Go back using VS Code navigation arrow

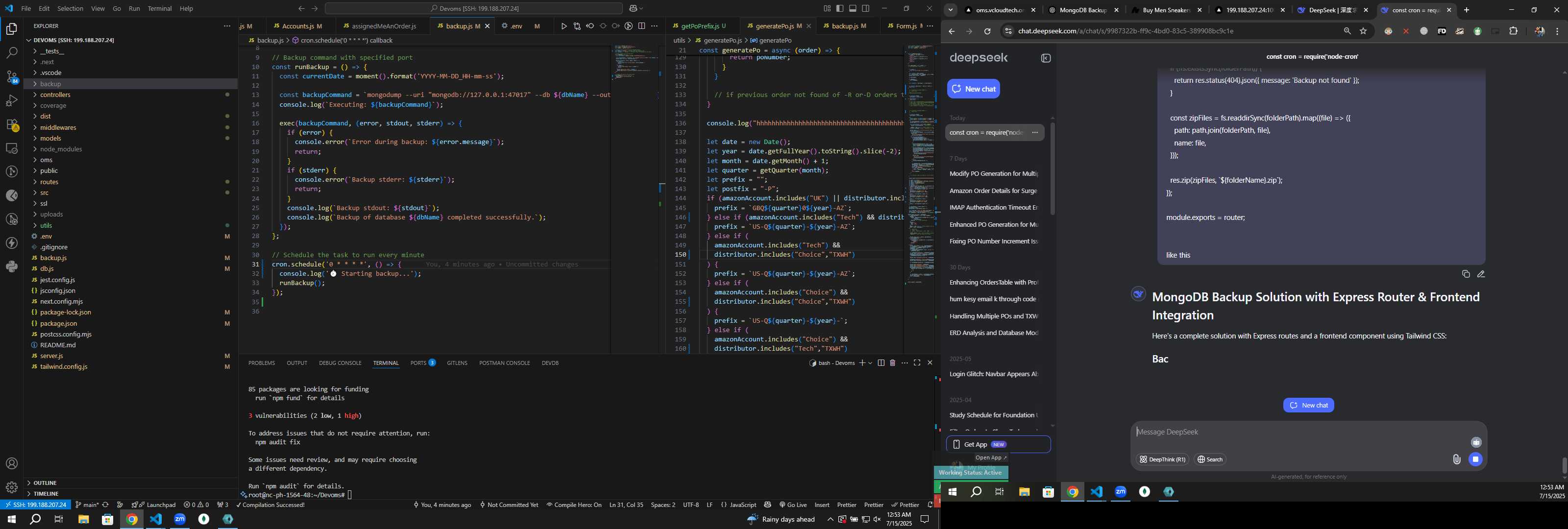(x=301, y=8)
